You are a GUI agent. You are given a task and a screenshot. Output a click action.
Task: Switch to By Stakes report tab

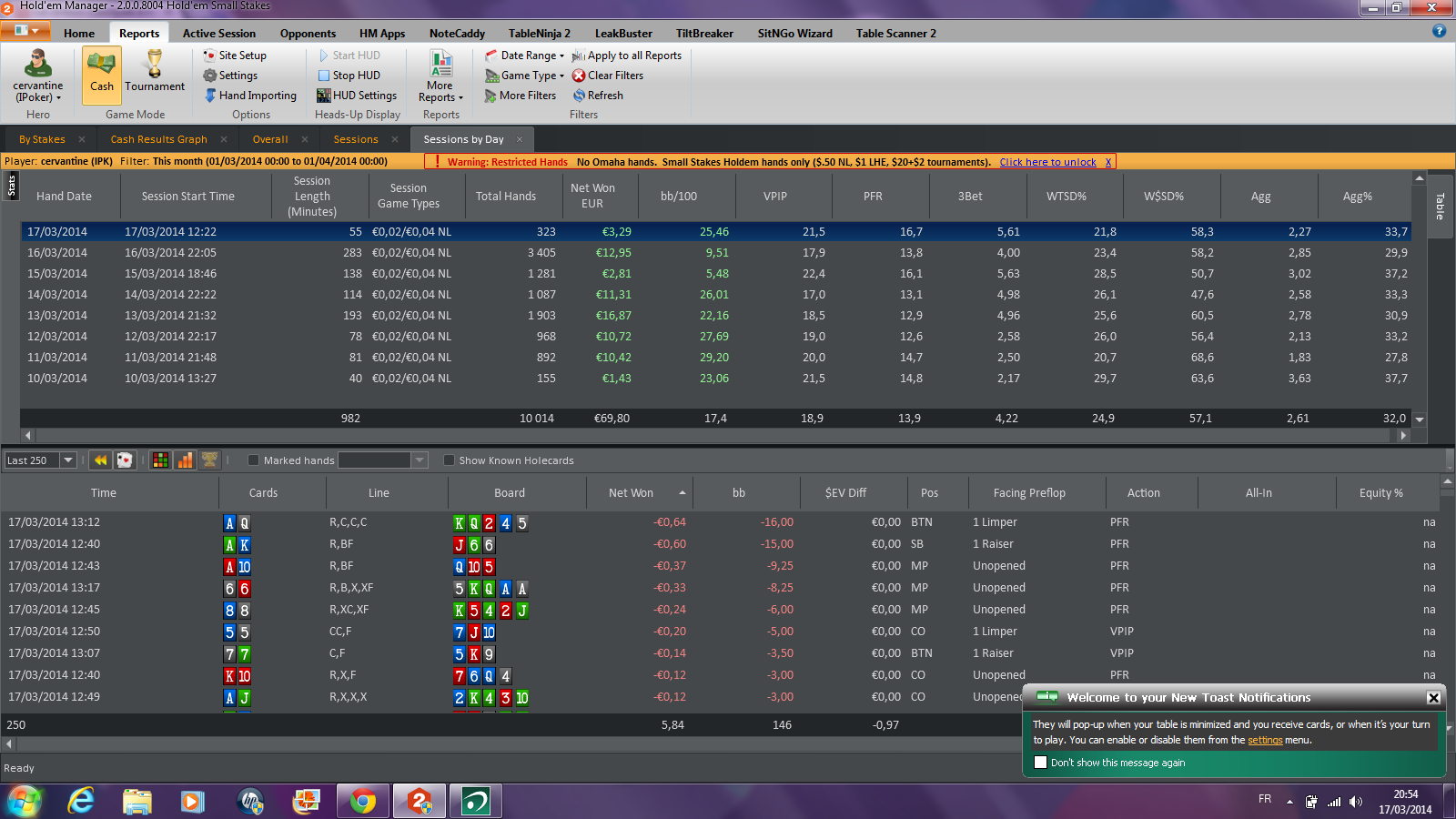[x=42, y=139]
